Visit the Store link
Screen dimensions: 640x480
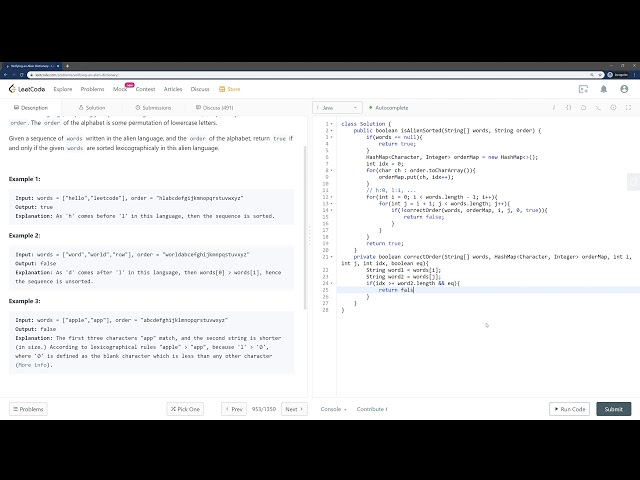click(x=230, y=89)
